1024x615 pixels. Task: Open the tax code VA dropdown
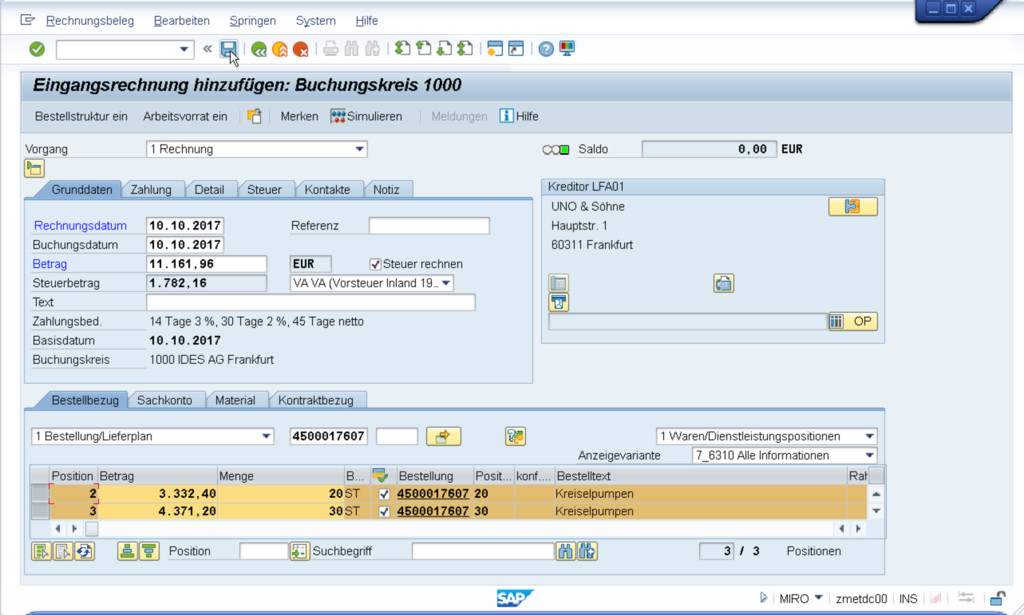[x=446, y=283]
